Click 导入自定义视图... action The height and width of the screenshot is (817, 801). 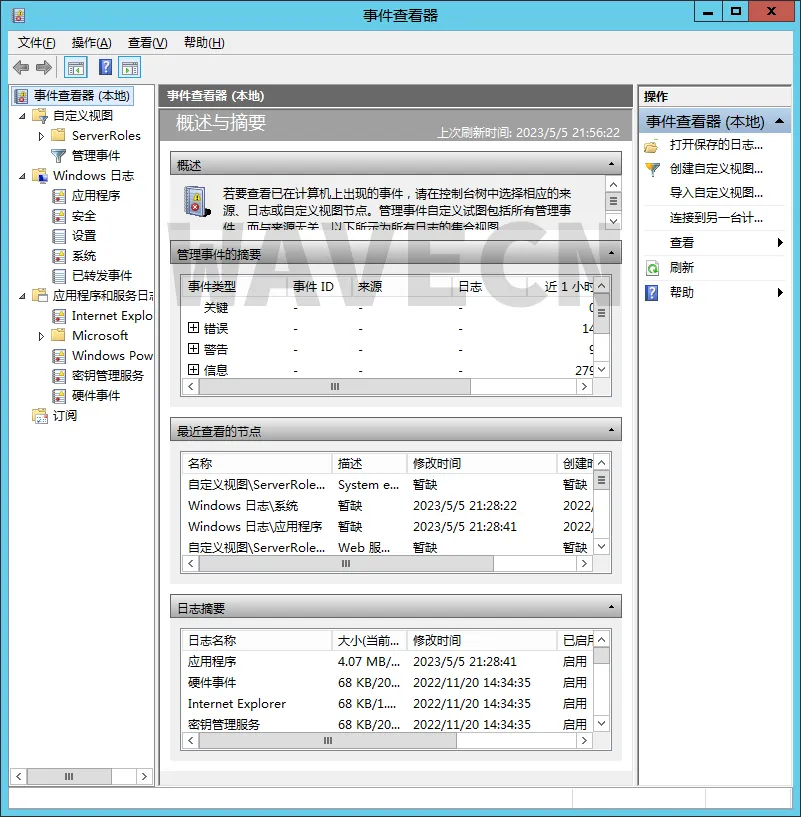716,193
